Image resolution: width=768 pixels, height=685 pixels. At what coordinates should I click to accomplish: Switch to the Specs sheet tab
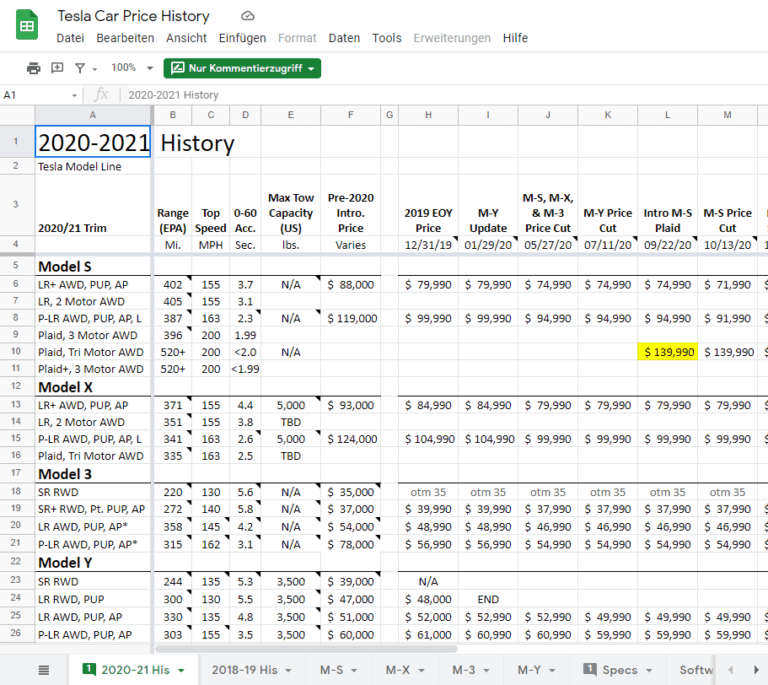pyautogui.click(x=620, y=670)
